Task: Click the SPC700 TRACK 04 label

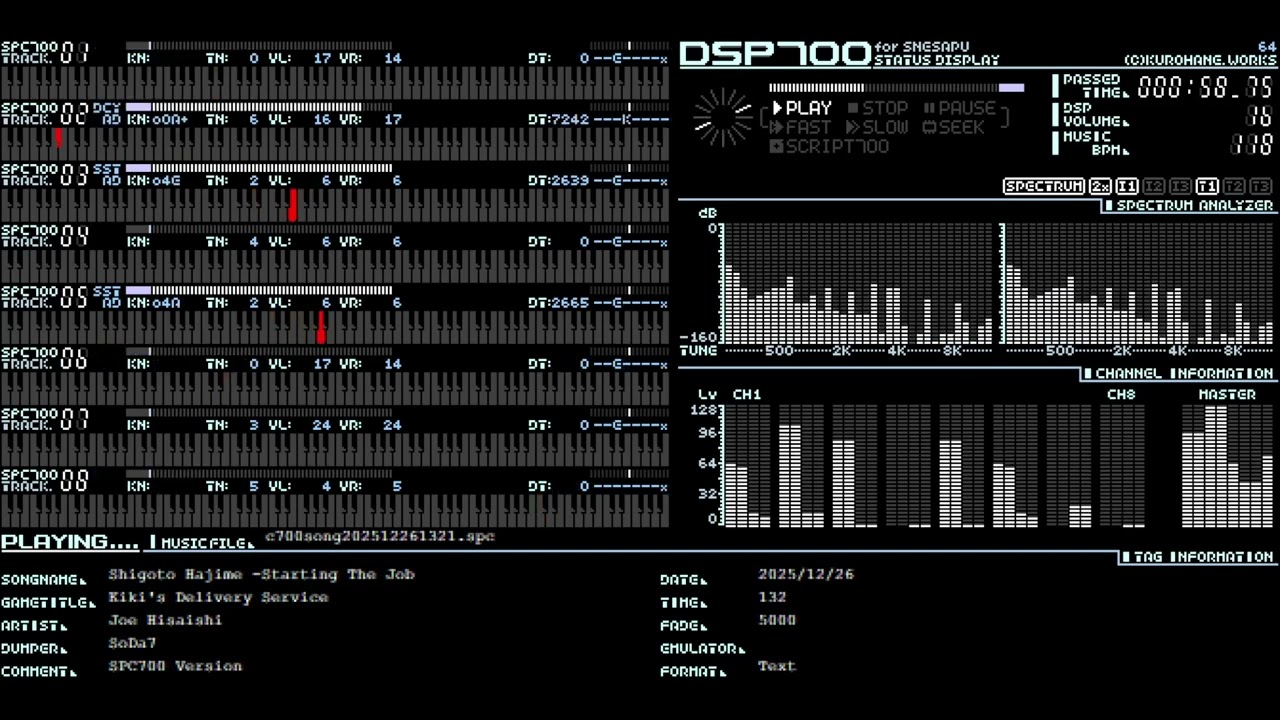Action: click(x=45, y=235)
